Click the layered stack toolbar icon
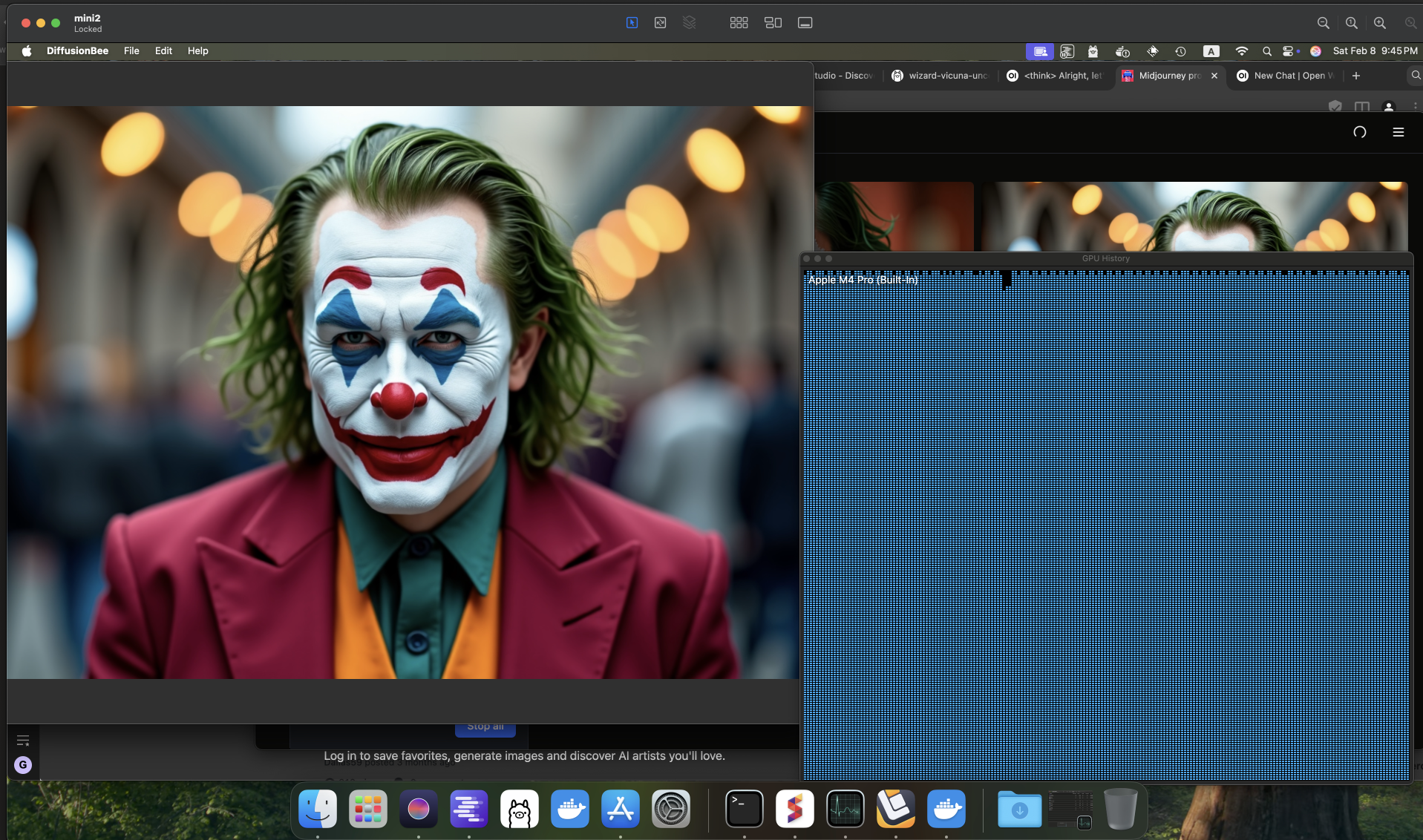 click(690, 23)
